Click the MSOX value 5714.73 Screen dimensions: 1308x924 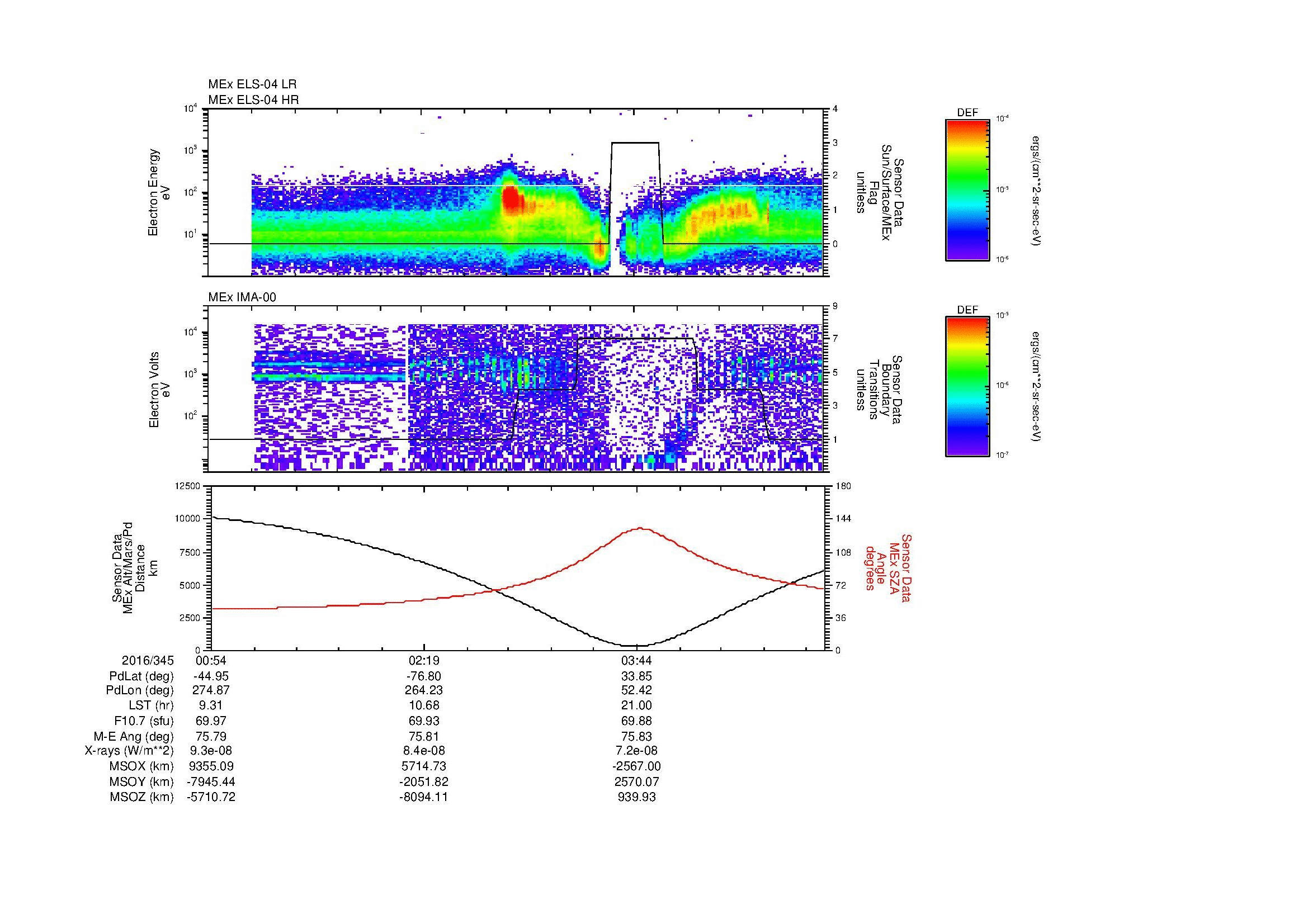424,766
